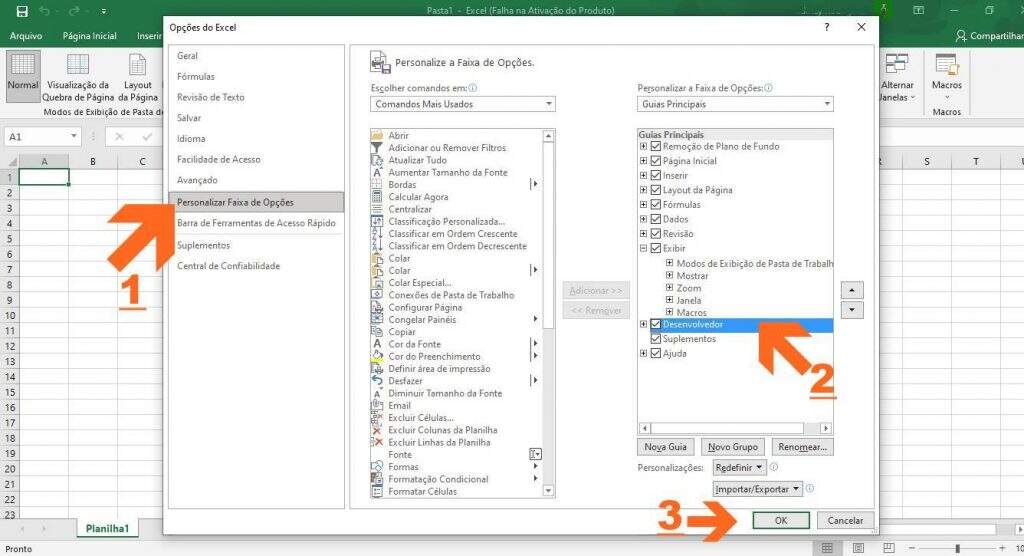This screenshot has width=1024, height=556.
Task: Toggle the Desenvolvedor checkbox
Action: pyautogui.click(x=656, y=324)
